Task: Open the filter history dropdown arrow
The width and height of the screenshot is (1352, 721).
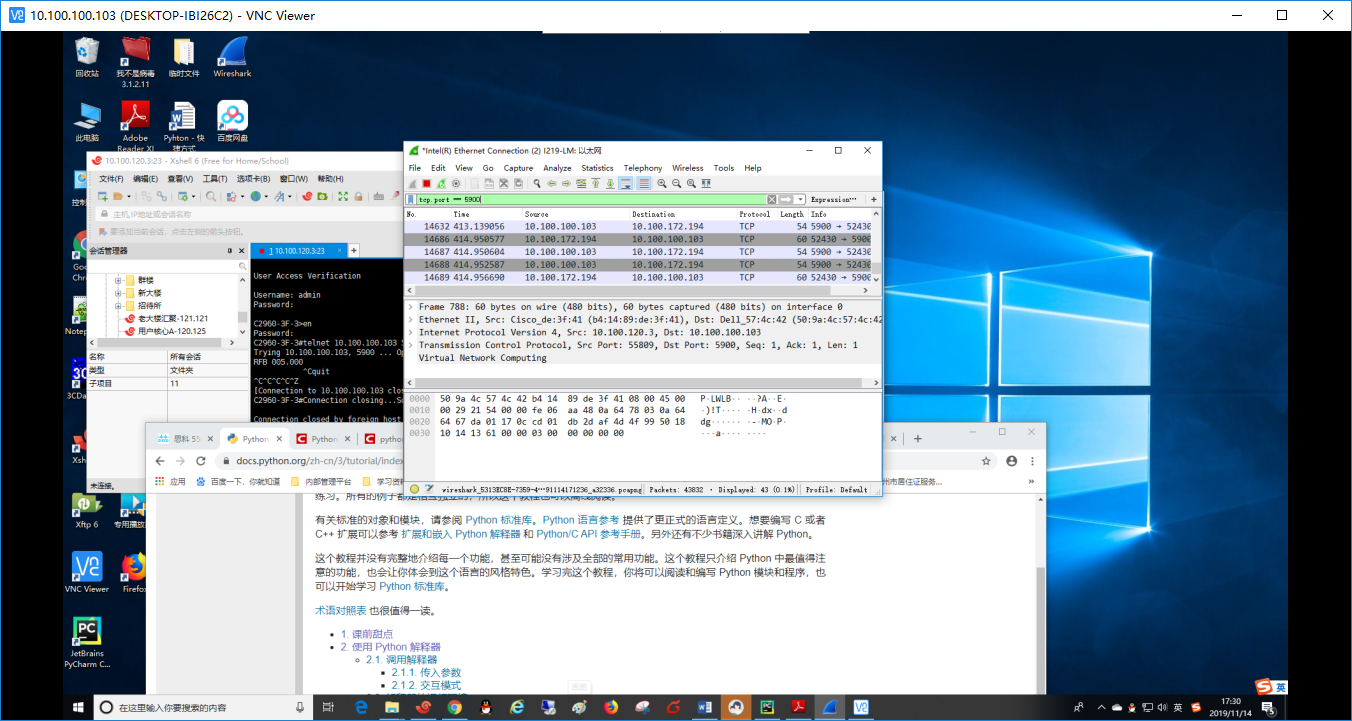Action: tap(801, 199)
